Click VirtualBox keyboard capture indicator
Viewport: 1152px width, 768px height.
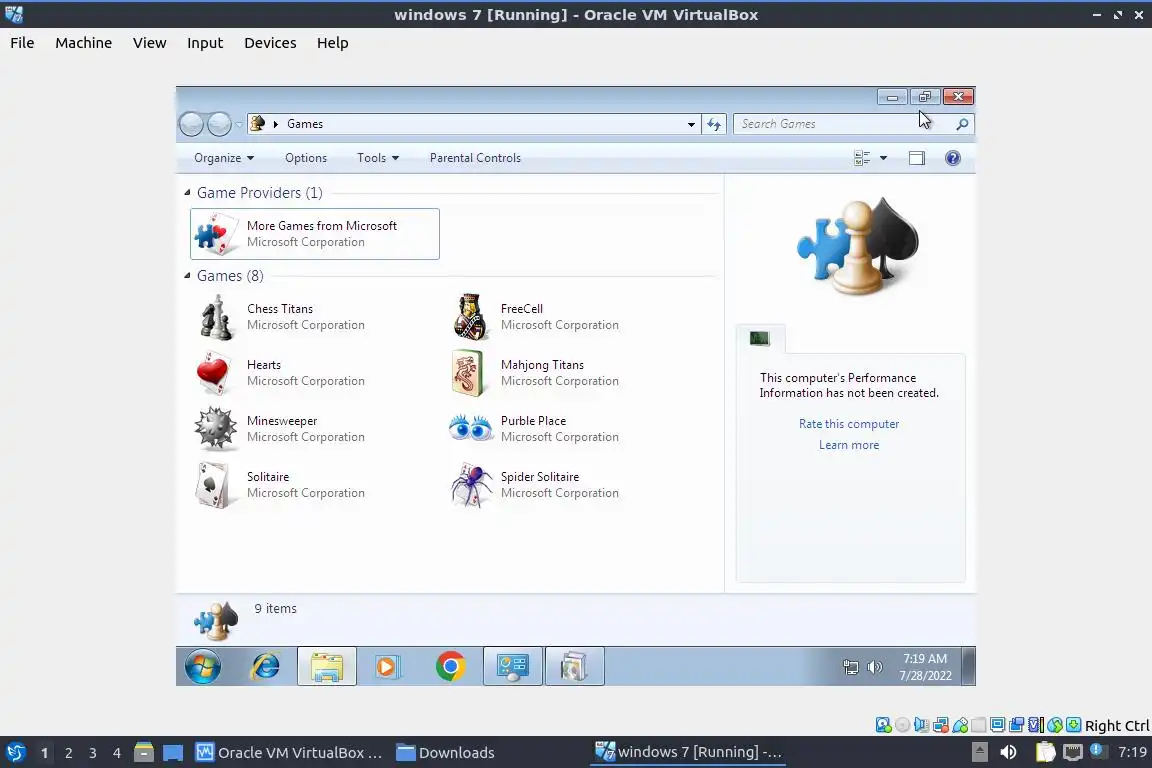click(x=1073, y=725)
